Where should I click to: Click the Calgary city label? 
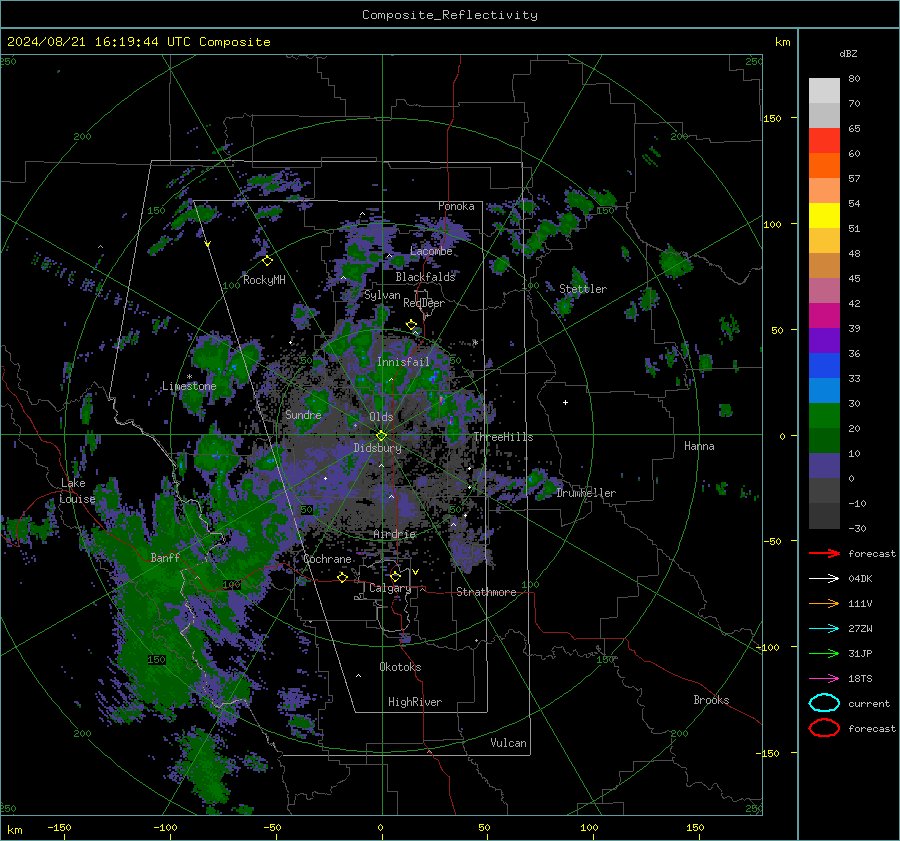point(390,588)
